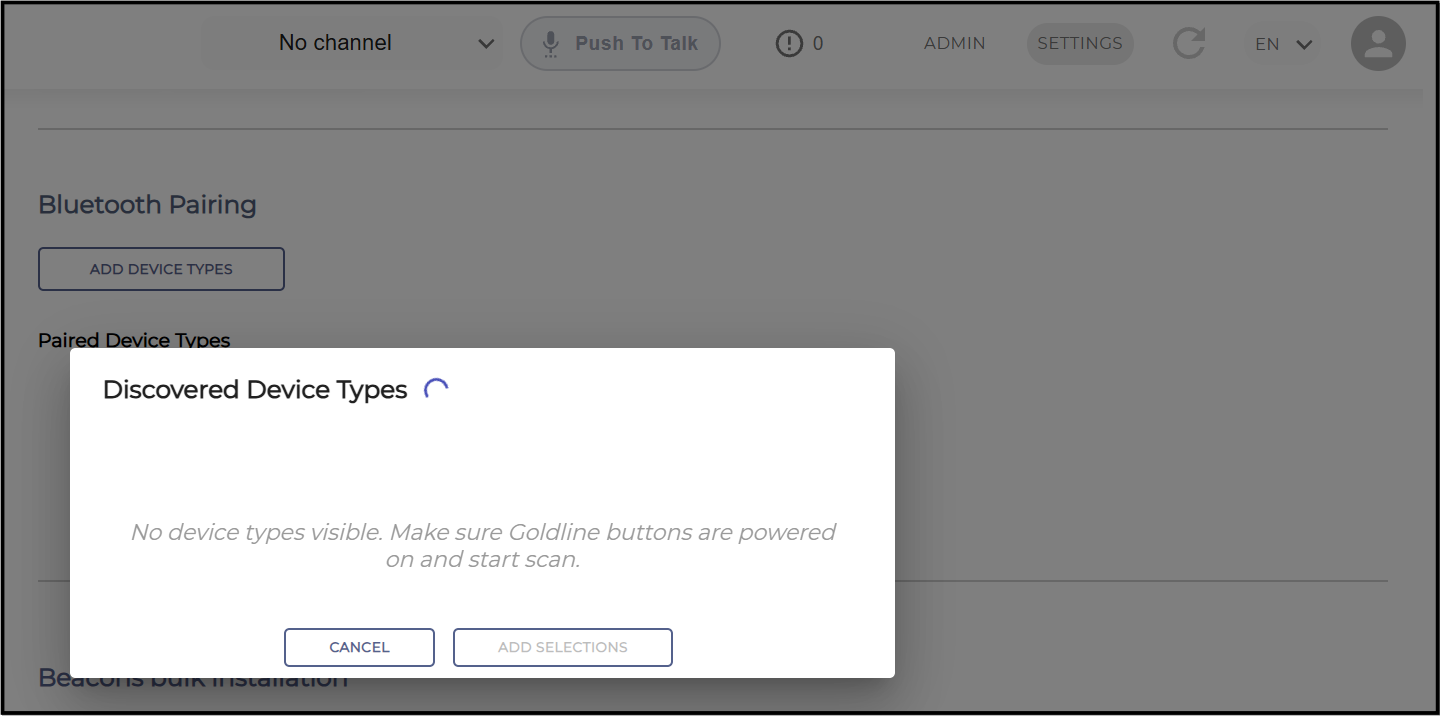Click the Push To Talk button label
Viewport: 1440px width, 716px height.
coord(636,43)
